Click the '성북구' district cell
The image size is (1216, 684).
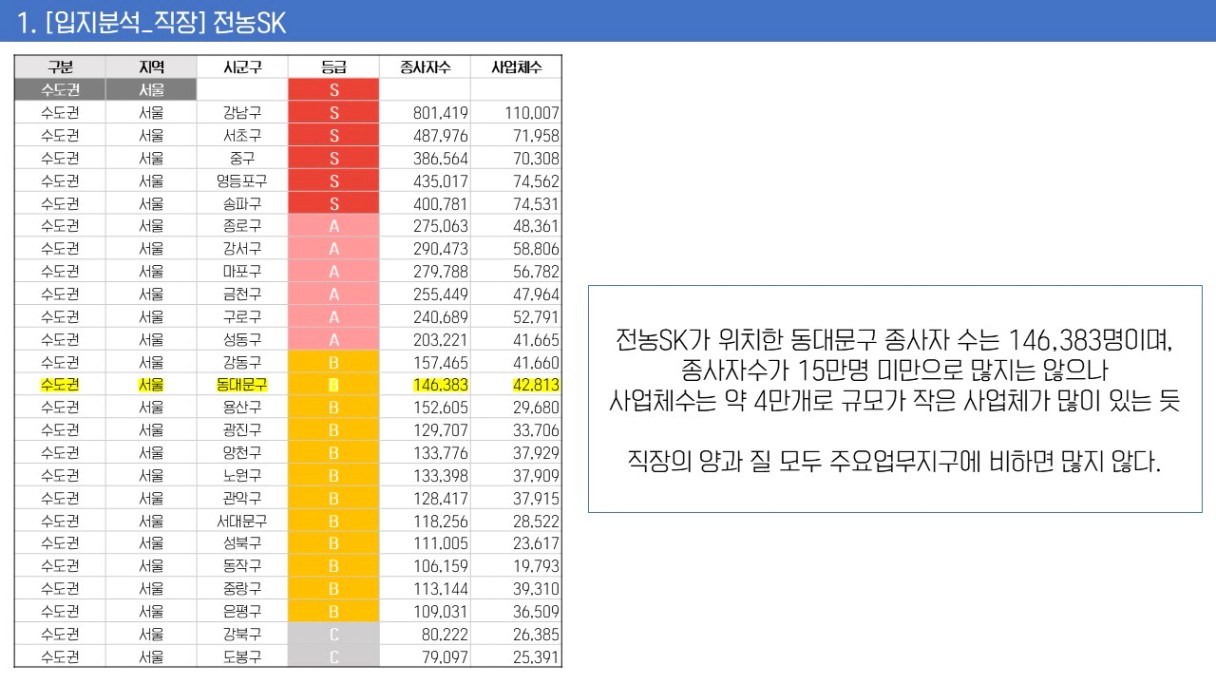(x=242, y=543)
